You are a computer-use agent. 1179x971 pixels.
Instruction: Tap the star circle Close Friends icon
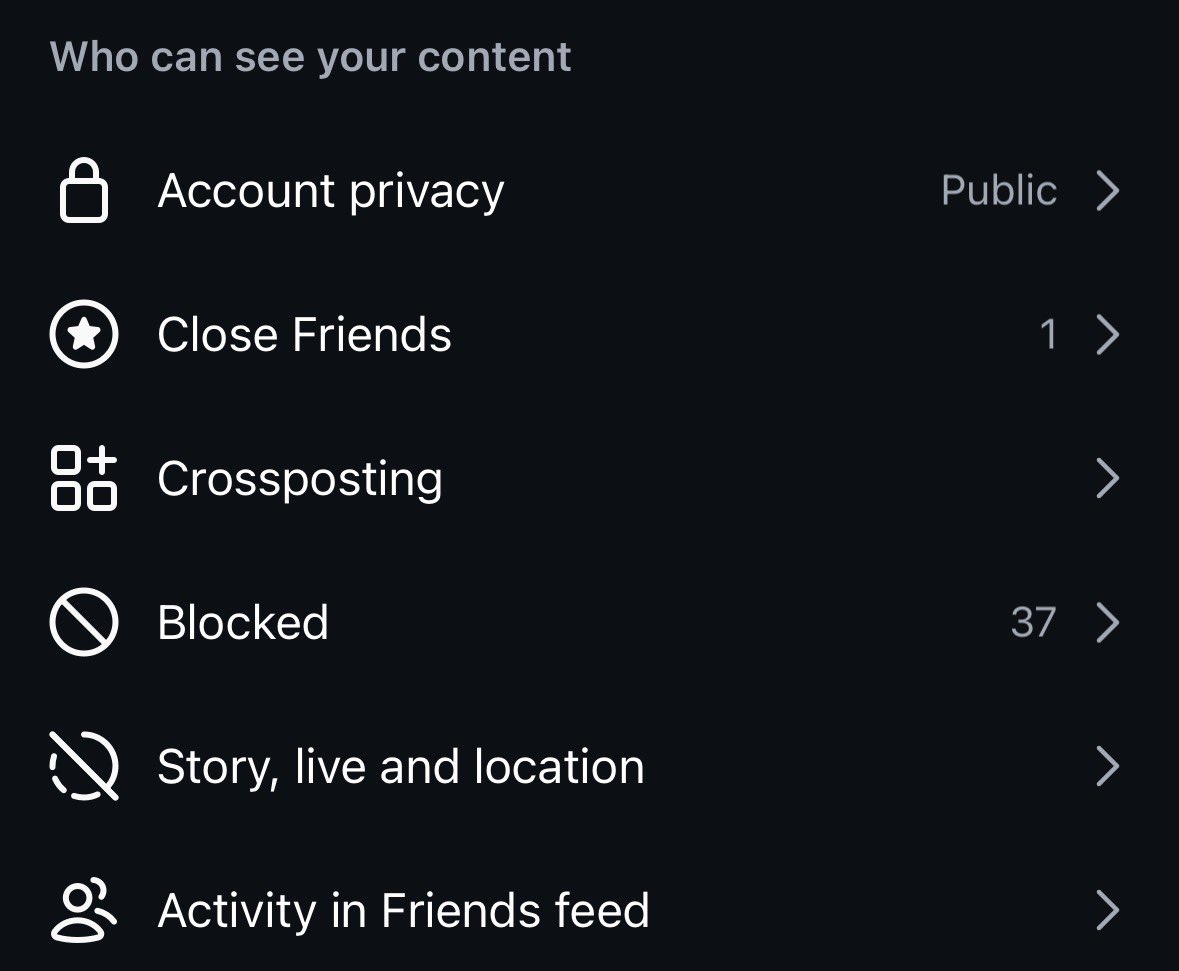point(83,334)
